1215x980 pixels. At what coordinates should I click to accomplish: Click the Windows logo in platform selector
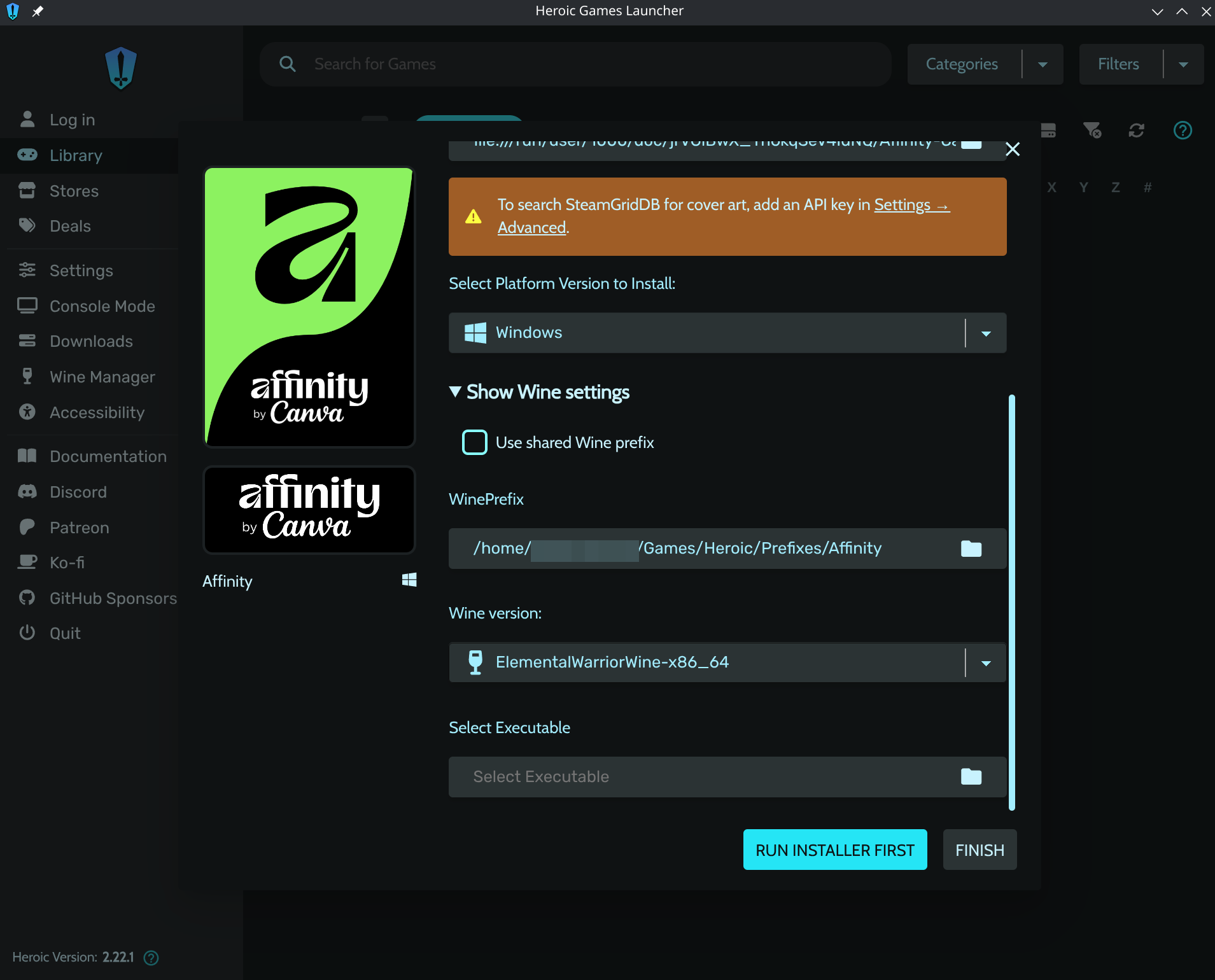pyautogui.click(x=475, y=333)
